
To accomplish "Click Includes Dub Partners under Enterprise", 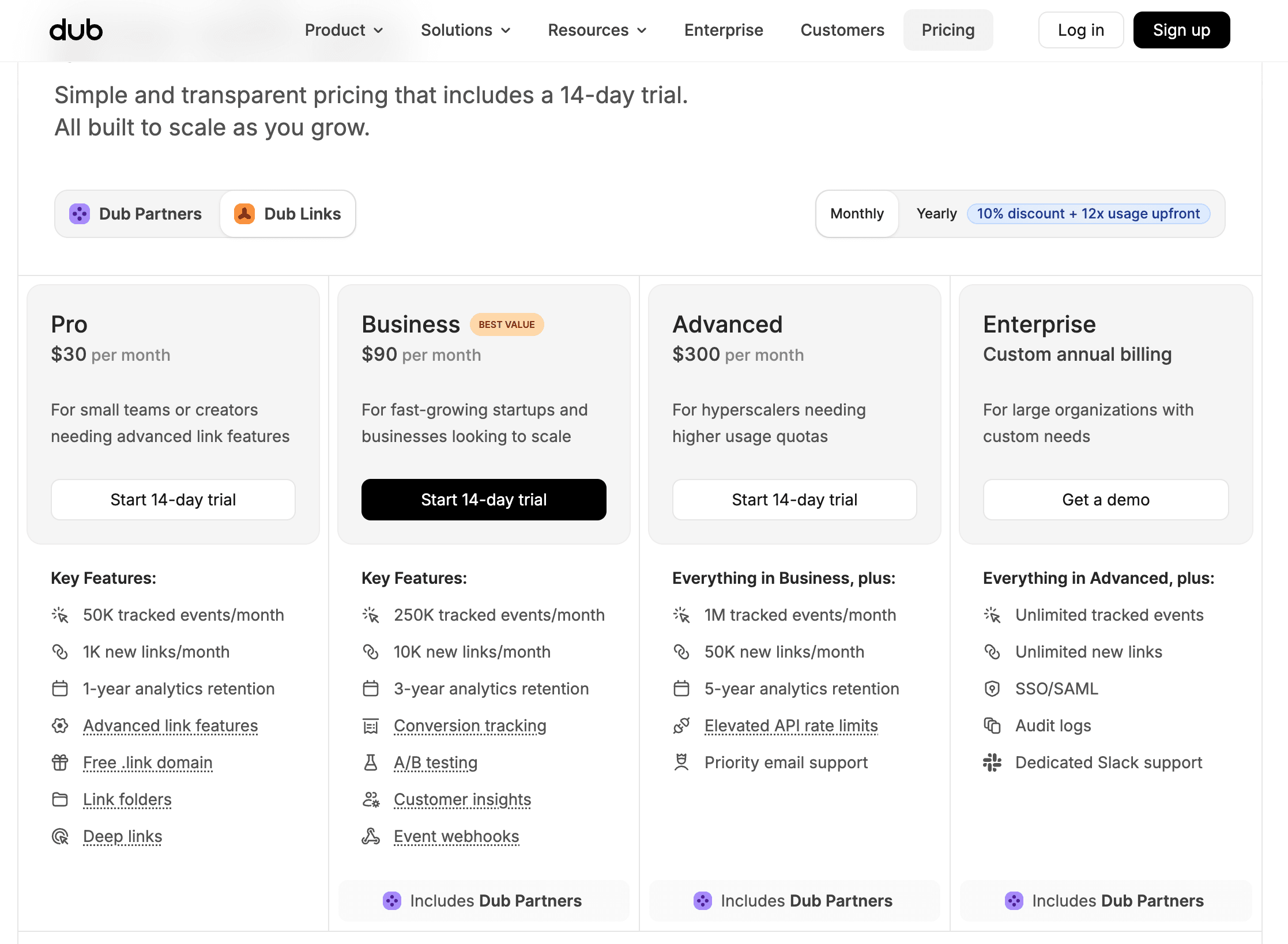I will (x=1106, y=901).
